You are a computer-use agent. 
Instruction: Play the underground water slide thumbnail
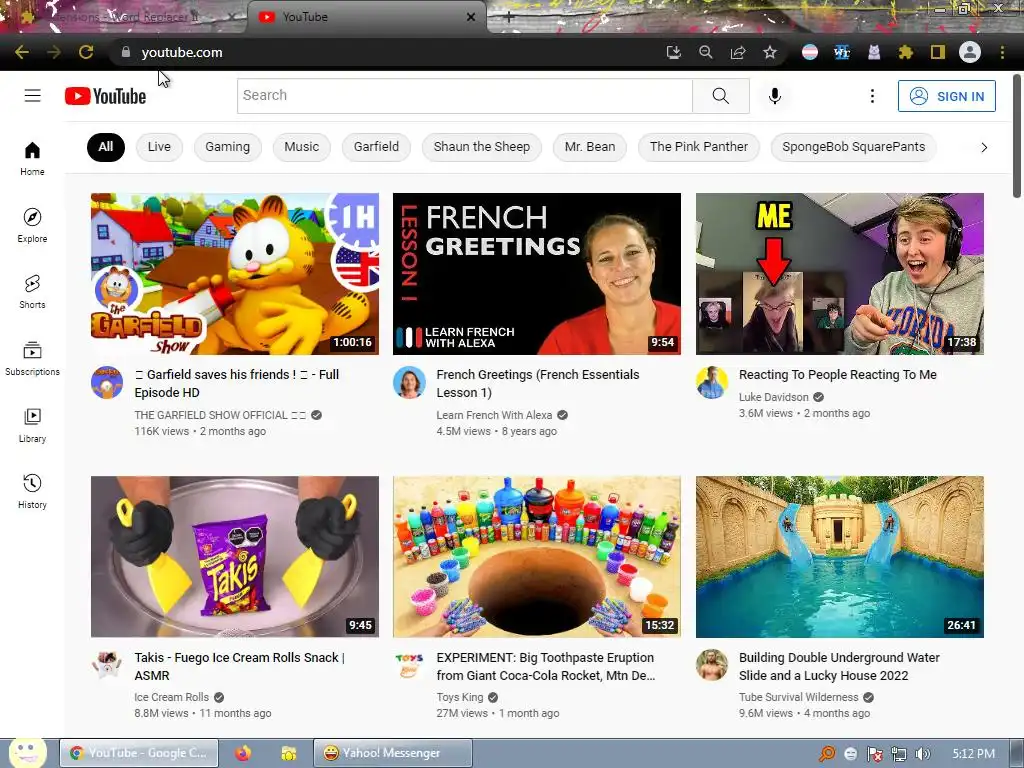click(x=840, y=556)
